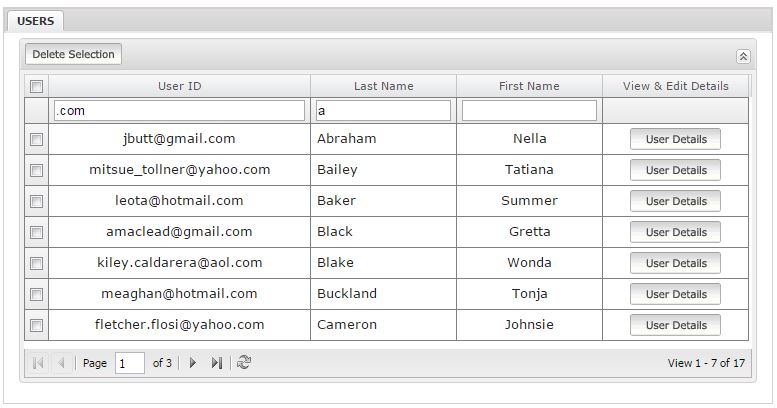Tick the select-all checkbox in header
The height and width of the screenshot is (408, 777).
[36, 86]
